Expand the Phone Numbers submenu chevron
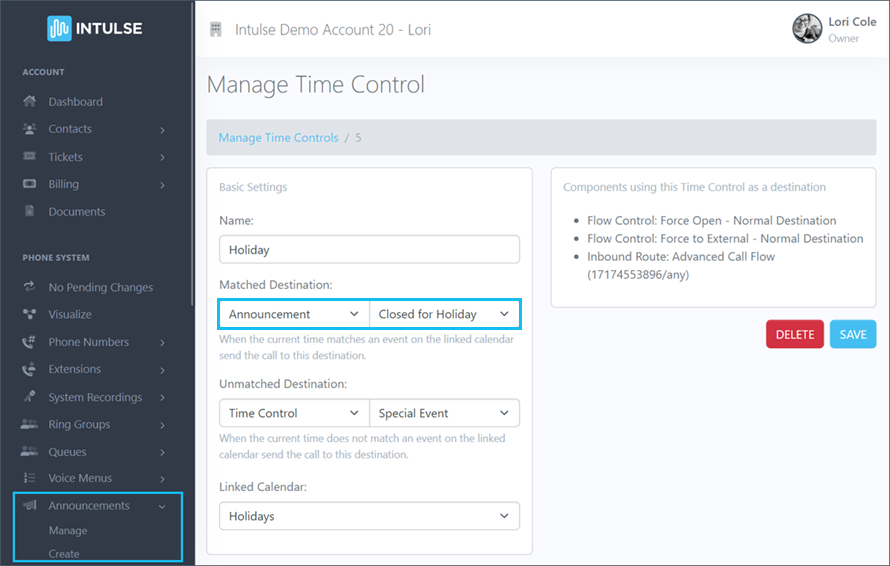The height and width of the screenshot is (566, 890). point(162,343)
